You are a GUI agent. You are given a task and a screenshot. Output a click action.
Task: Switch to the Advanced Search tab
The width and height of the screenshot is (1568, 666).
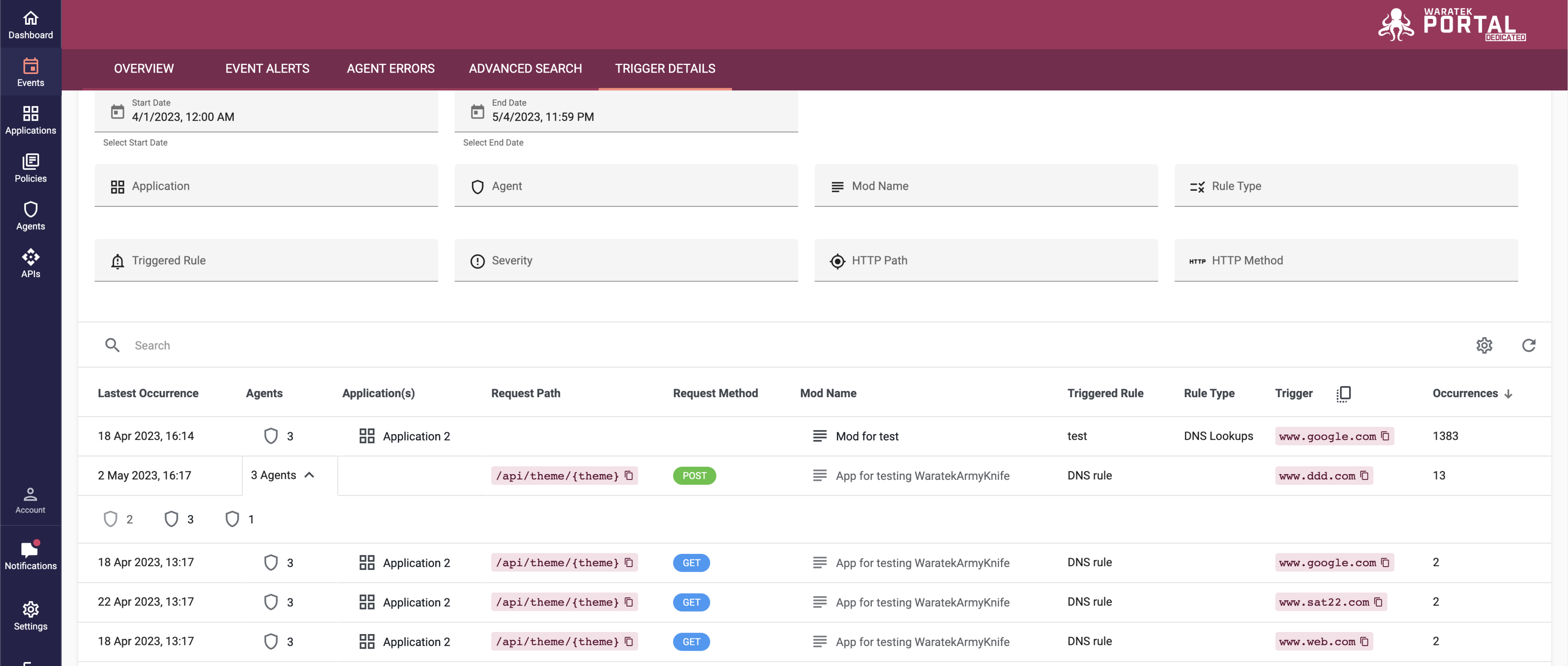tap(525, 69)
